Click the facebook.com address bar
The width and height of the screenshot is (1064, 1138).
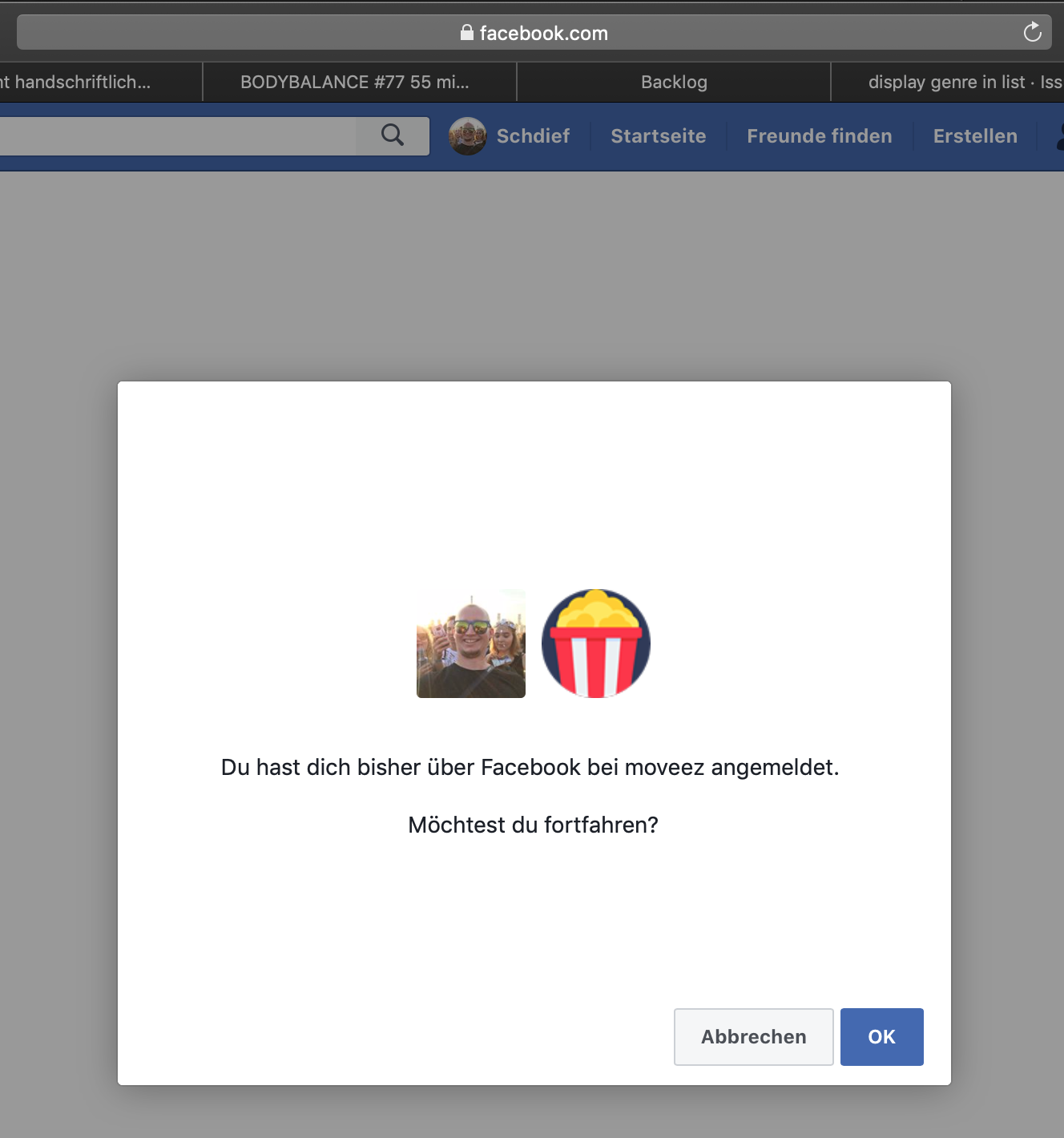coord(534,33)
